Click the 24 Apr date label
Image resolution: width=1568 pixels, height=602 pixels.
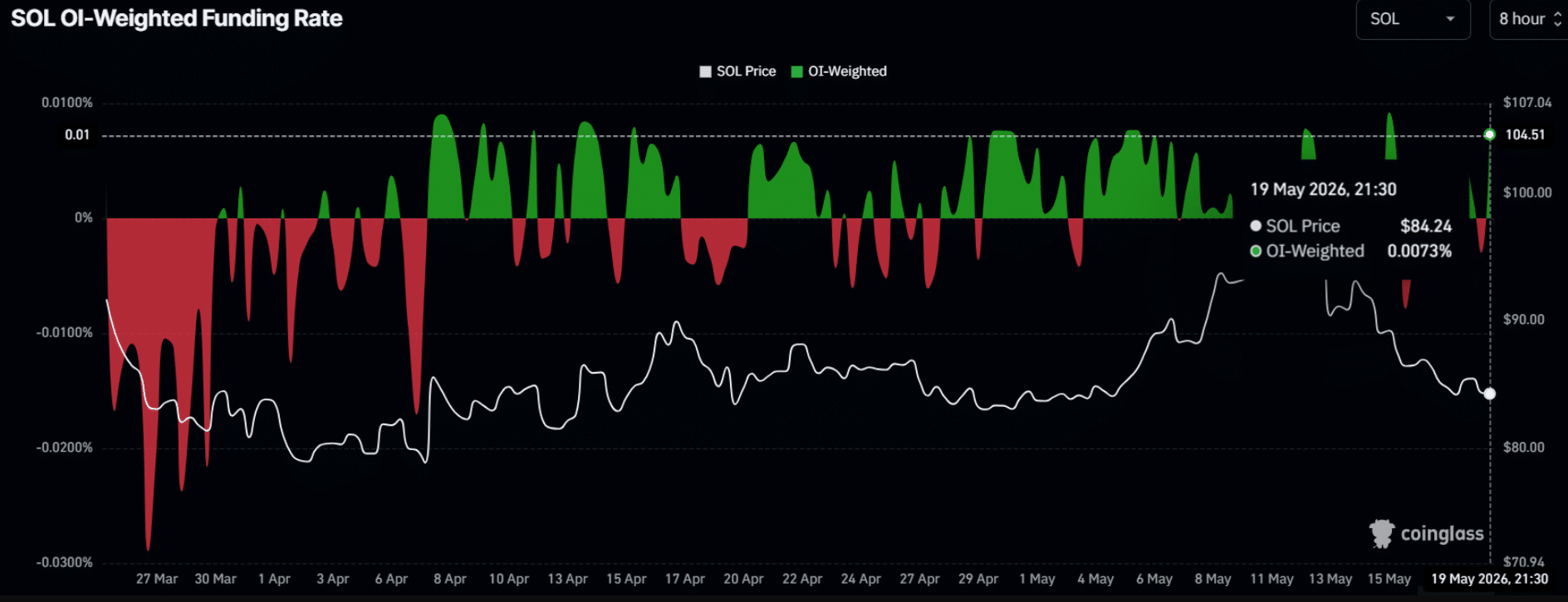(x=861, y=579)
